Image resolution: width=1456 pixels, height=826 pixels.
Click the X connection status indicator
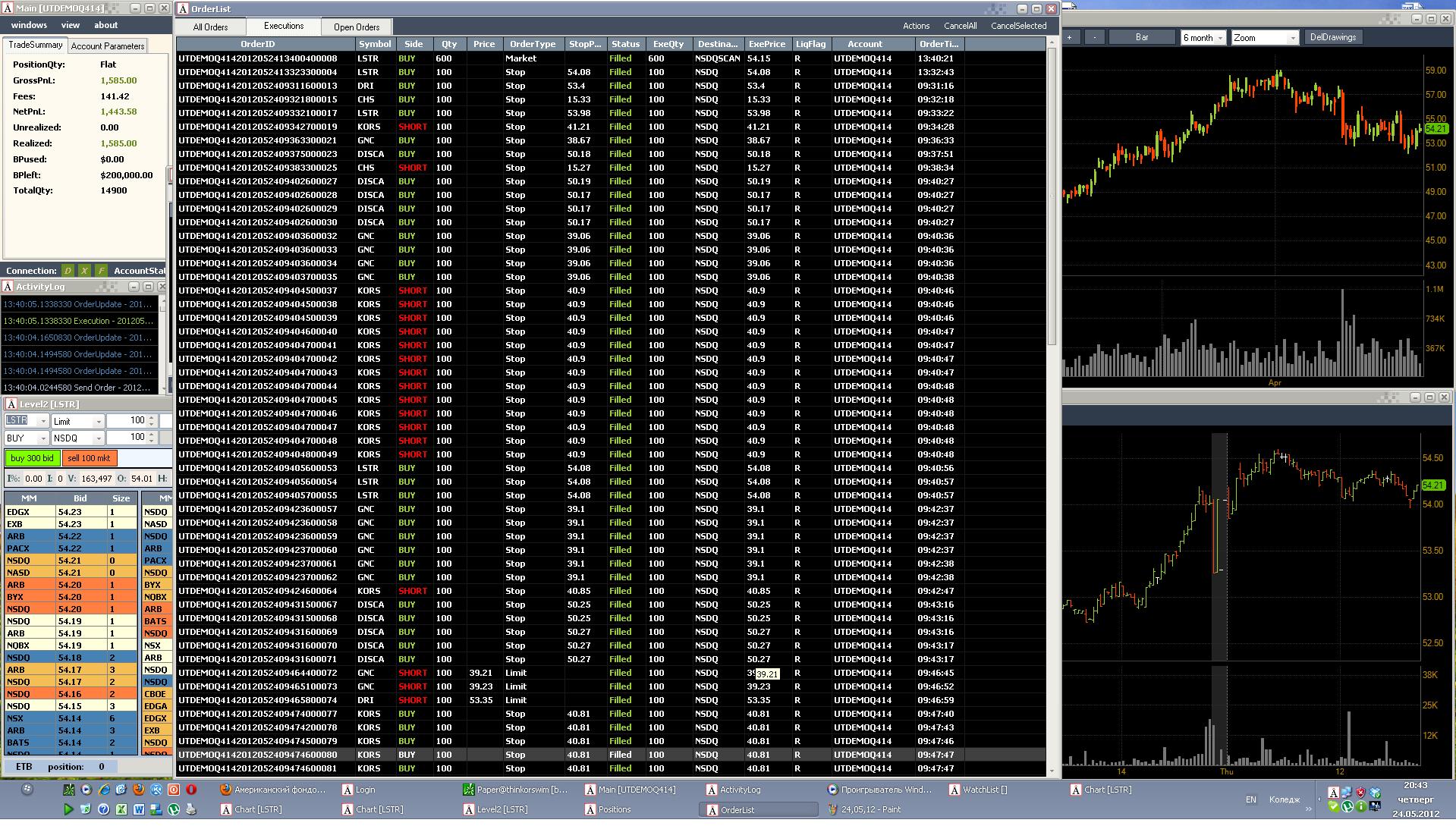(84, 271)
